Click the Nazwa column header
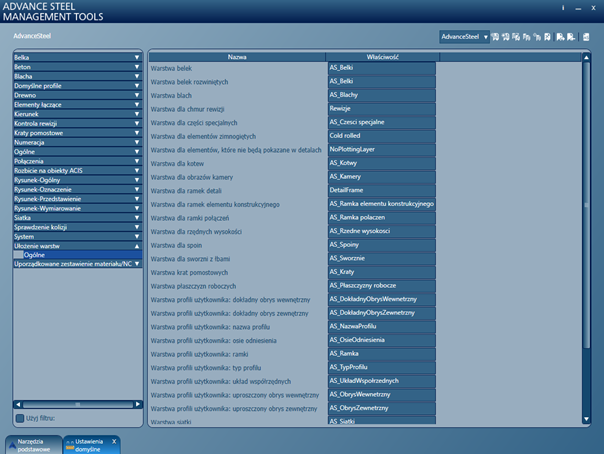The height and width of the screenshot is (454, 604). (x=237, y=57)
